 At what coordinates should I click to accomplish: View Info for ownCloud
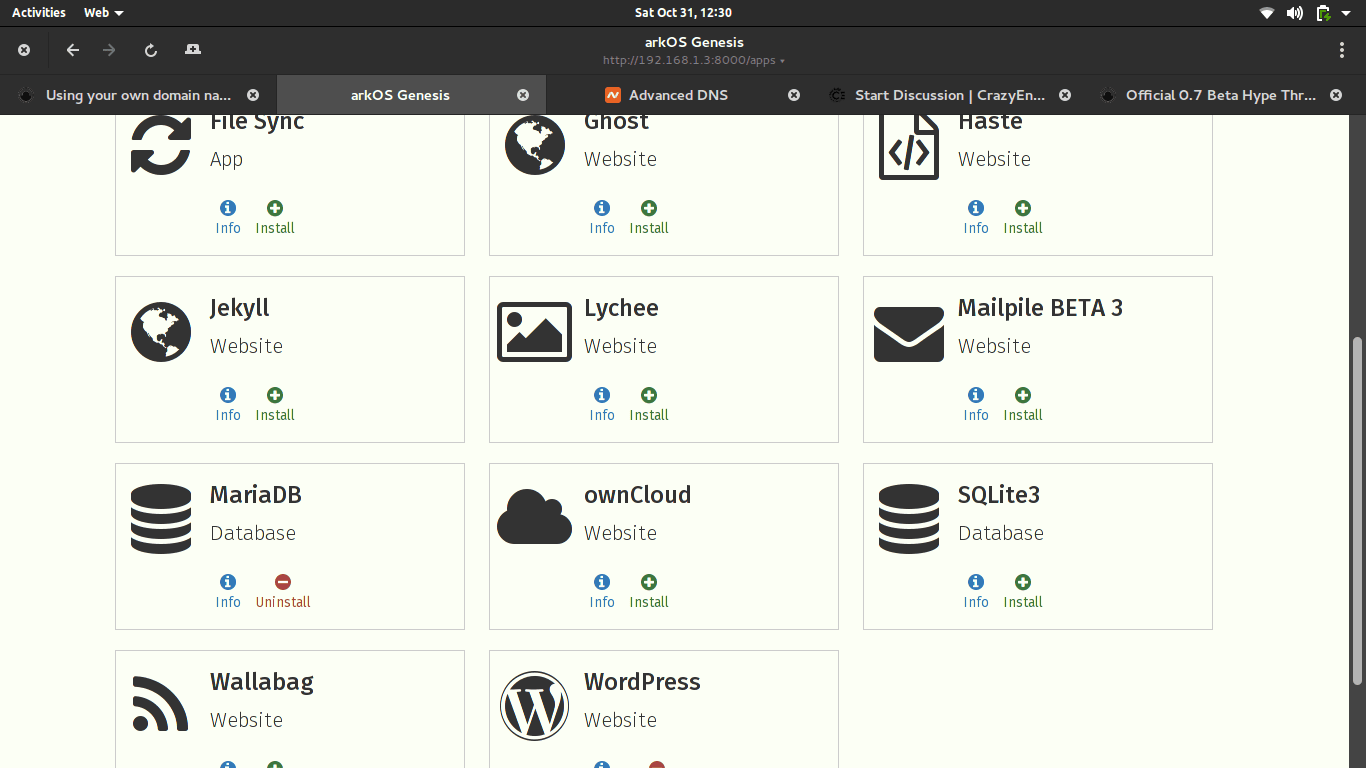pos(602,591)
